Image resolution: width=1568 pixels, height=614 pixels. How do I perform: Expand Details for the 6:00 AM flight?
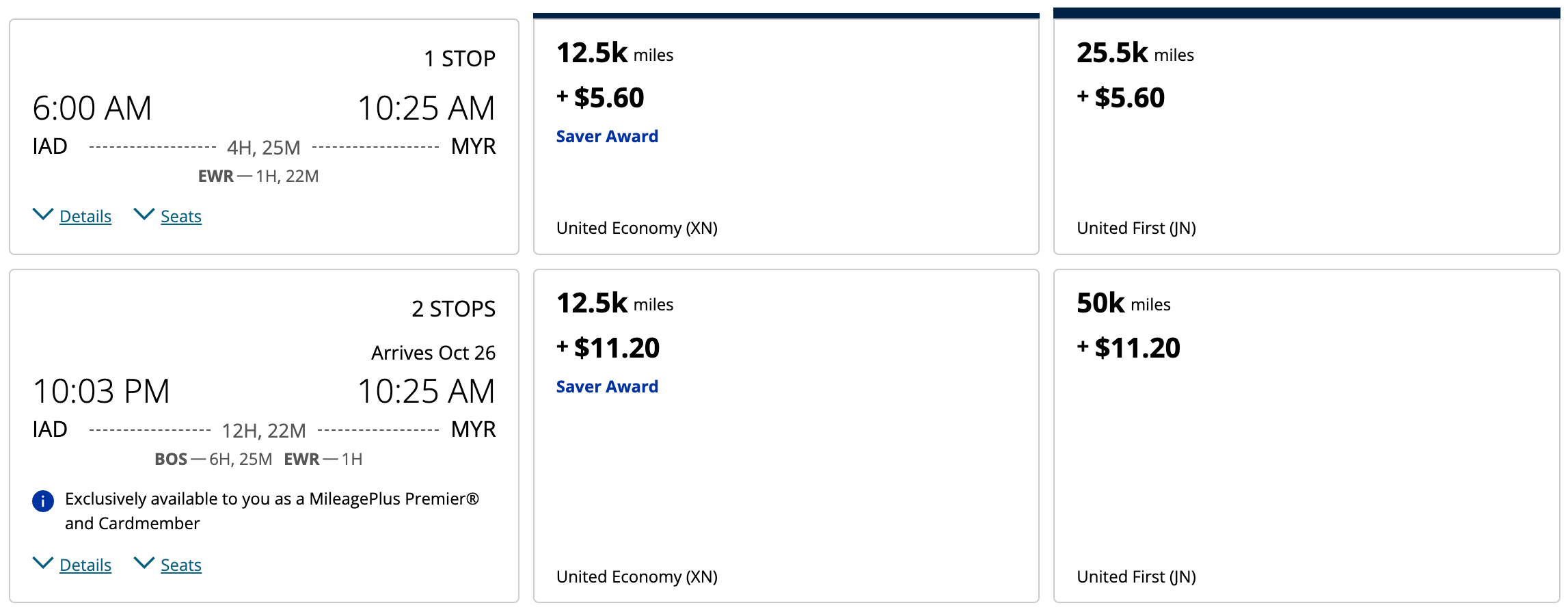pyautogui.click(x=85, y=217)
